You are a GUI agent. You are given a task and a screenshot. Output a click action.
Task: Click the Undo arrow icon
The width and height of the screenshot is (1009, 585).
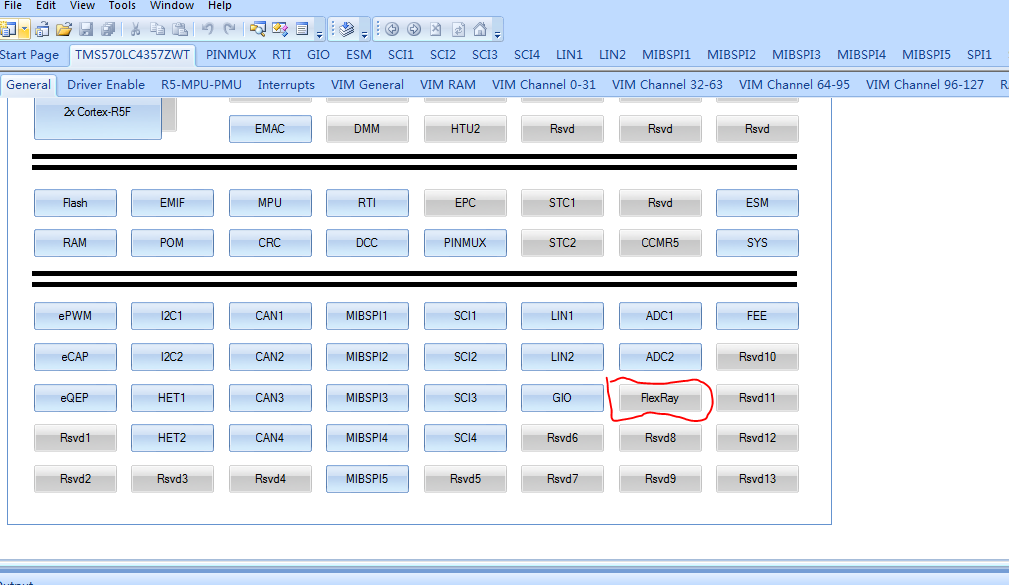(207, 29)
